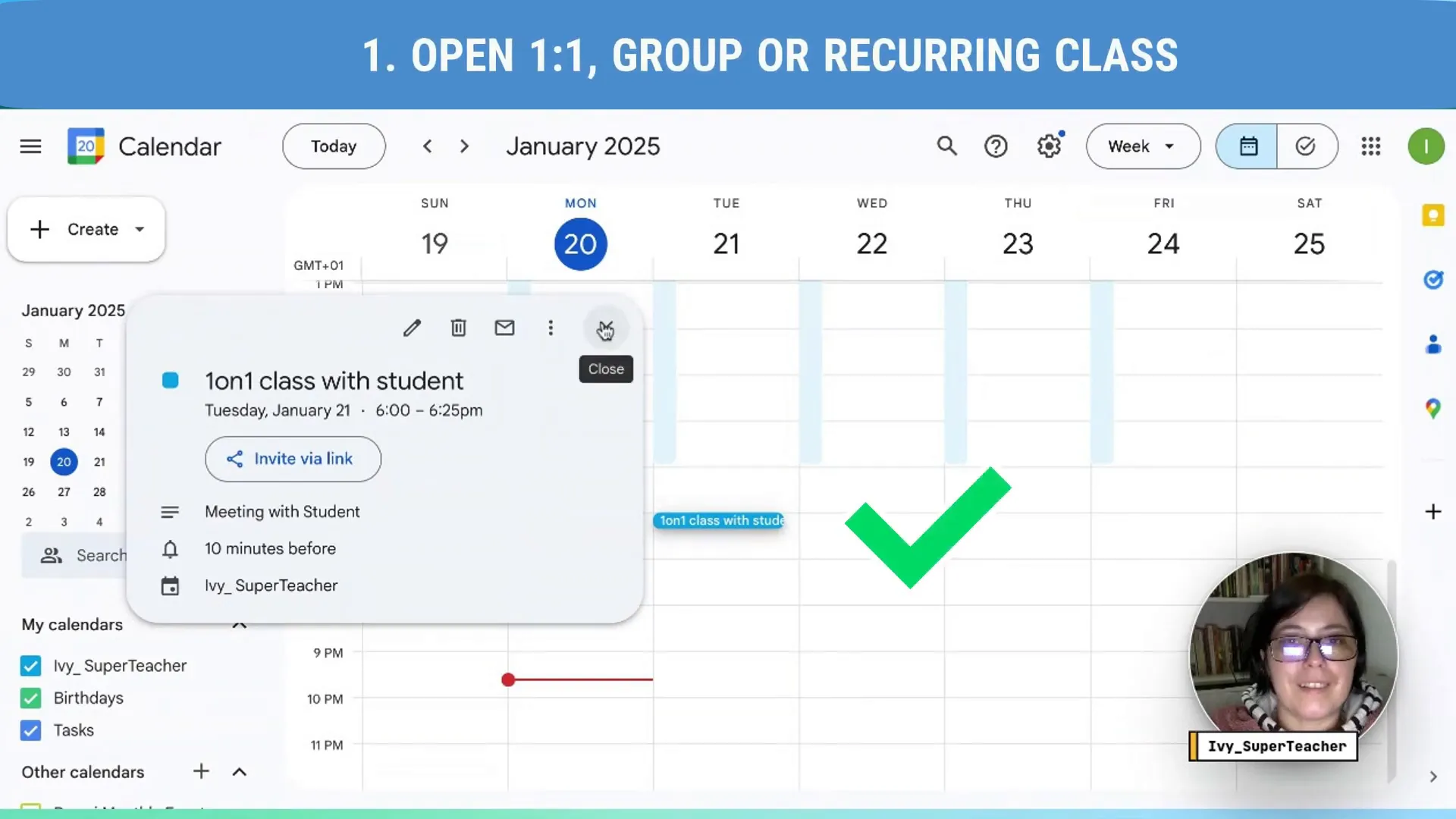
Task: Open the January 2025 mini-calendar
Action: point(73,309)
